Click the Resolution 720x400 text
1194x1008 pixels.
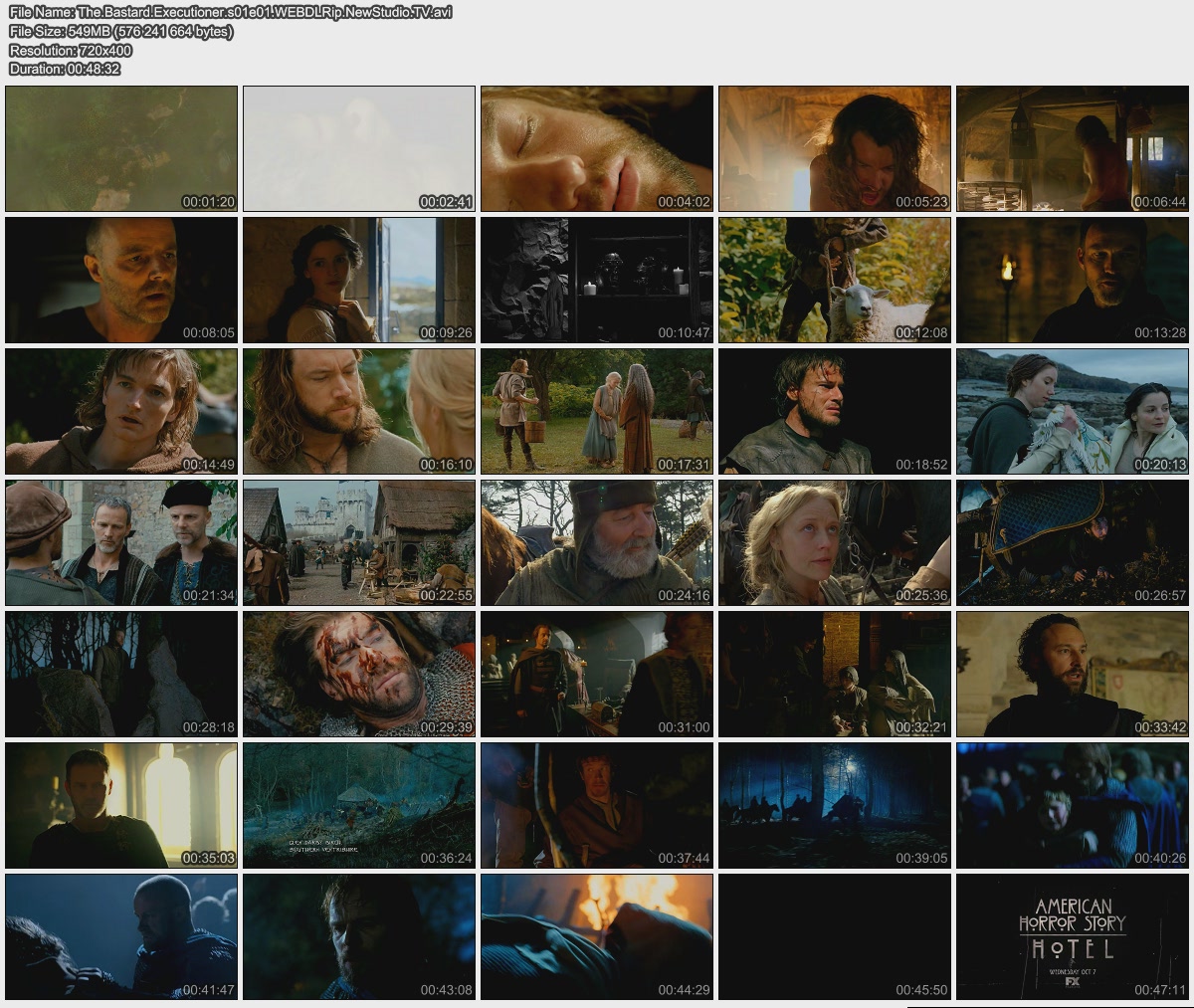click(71, 50)
